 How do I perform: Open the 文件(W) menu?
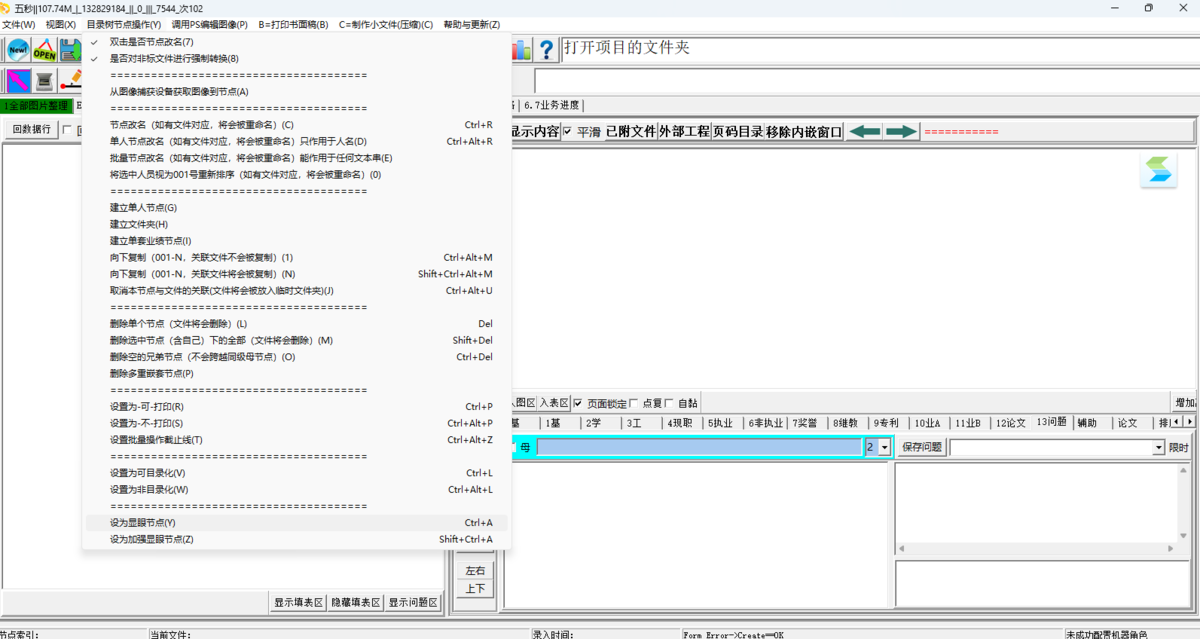[x=18, y=24]
